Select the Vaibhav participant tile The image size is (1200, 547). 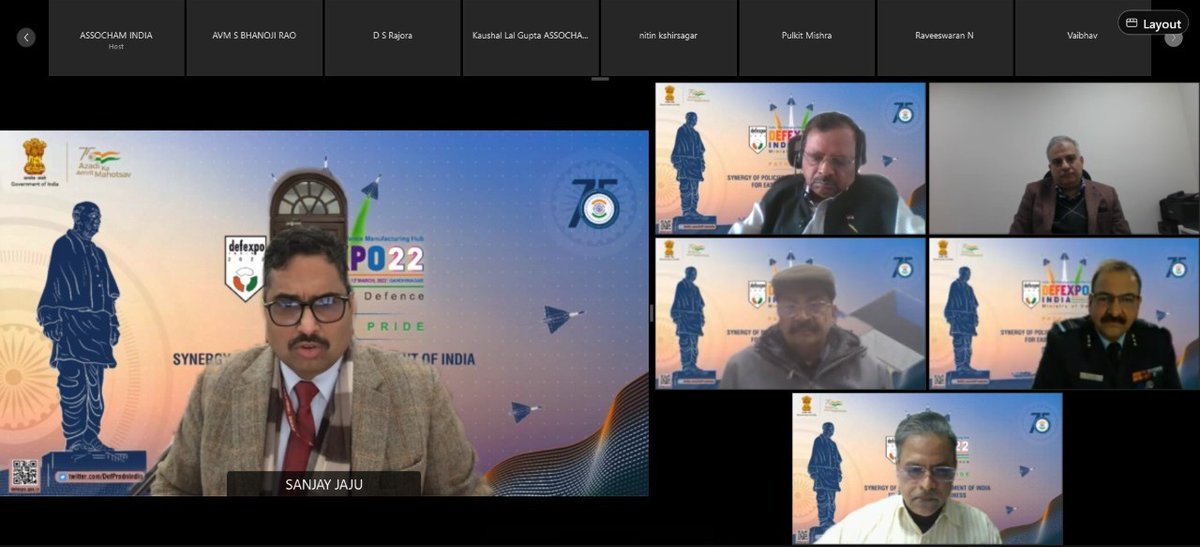point(1082,38)
